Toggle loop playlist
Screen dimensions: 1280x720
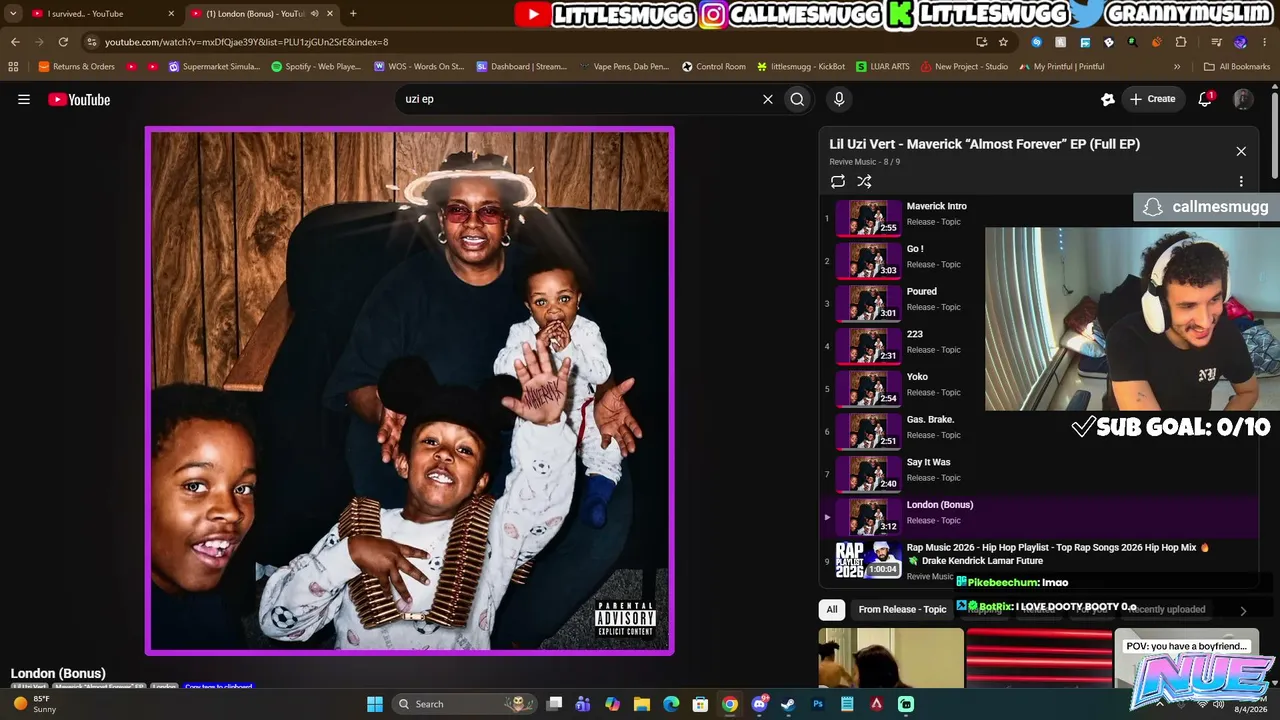pyautogui.click(x=838, y=181)
